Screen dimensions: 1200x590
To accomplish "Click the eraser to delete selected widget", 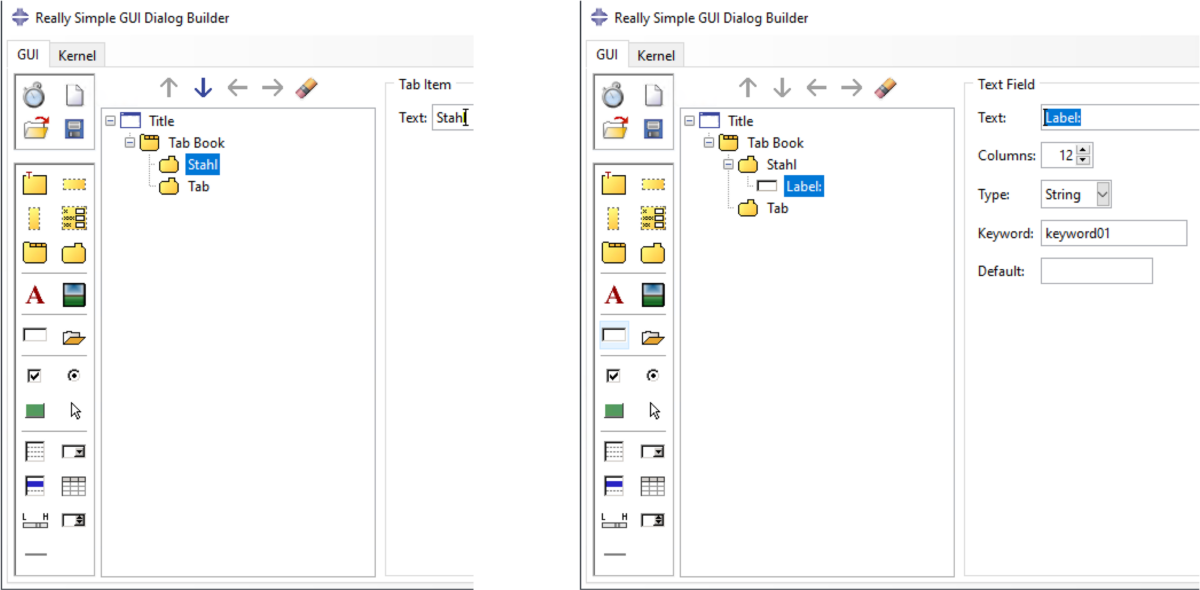I will coord(308,88).
